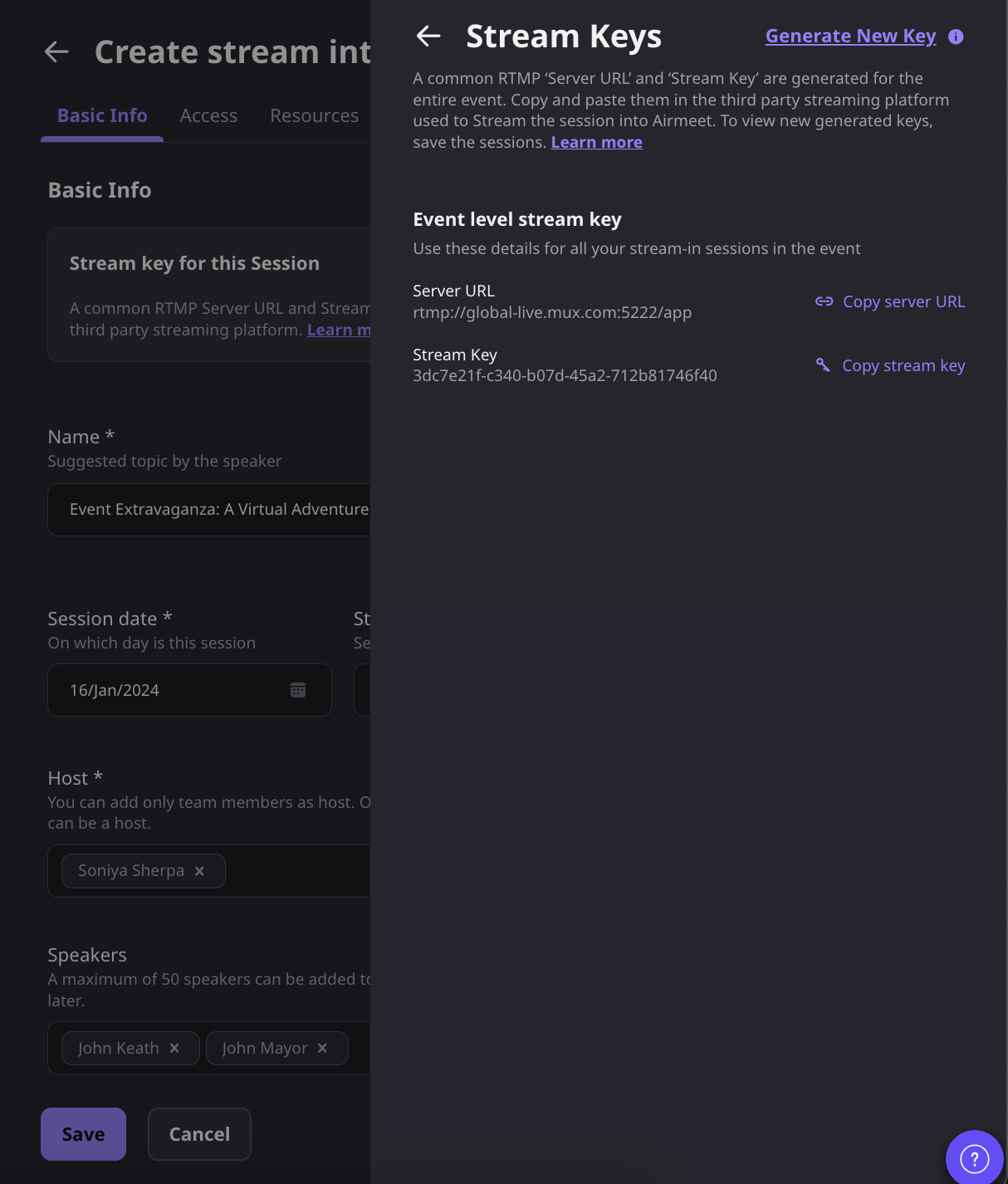Click the Copy server URL text
The height and width of the screenshot is (1184, 1008).
[904, 301]
